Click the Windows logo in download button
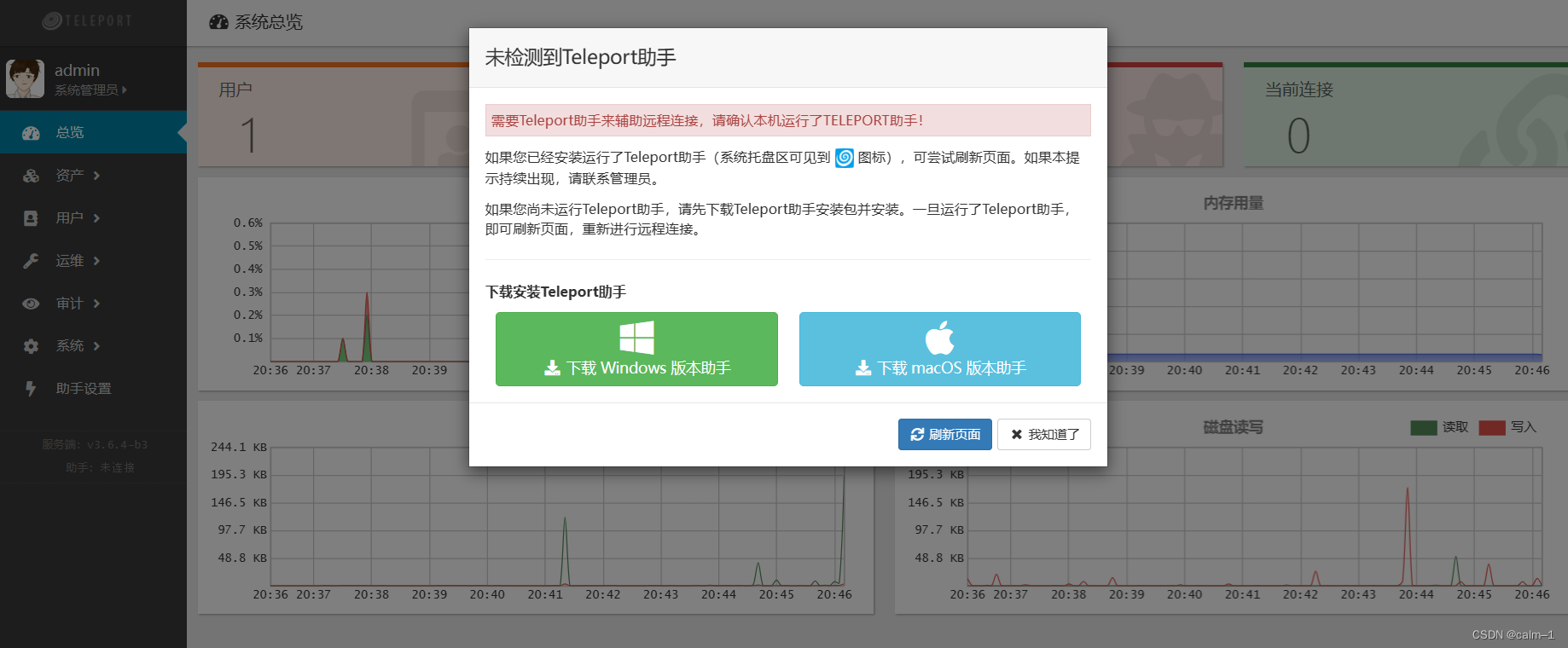 point(636,338)
